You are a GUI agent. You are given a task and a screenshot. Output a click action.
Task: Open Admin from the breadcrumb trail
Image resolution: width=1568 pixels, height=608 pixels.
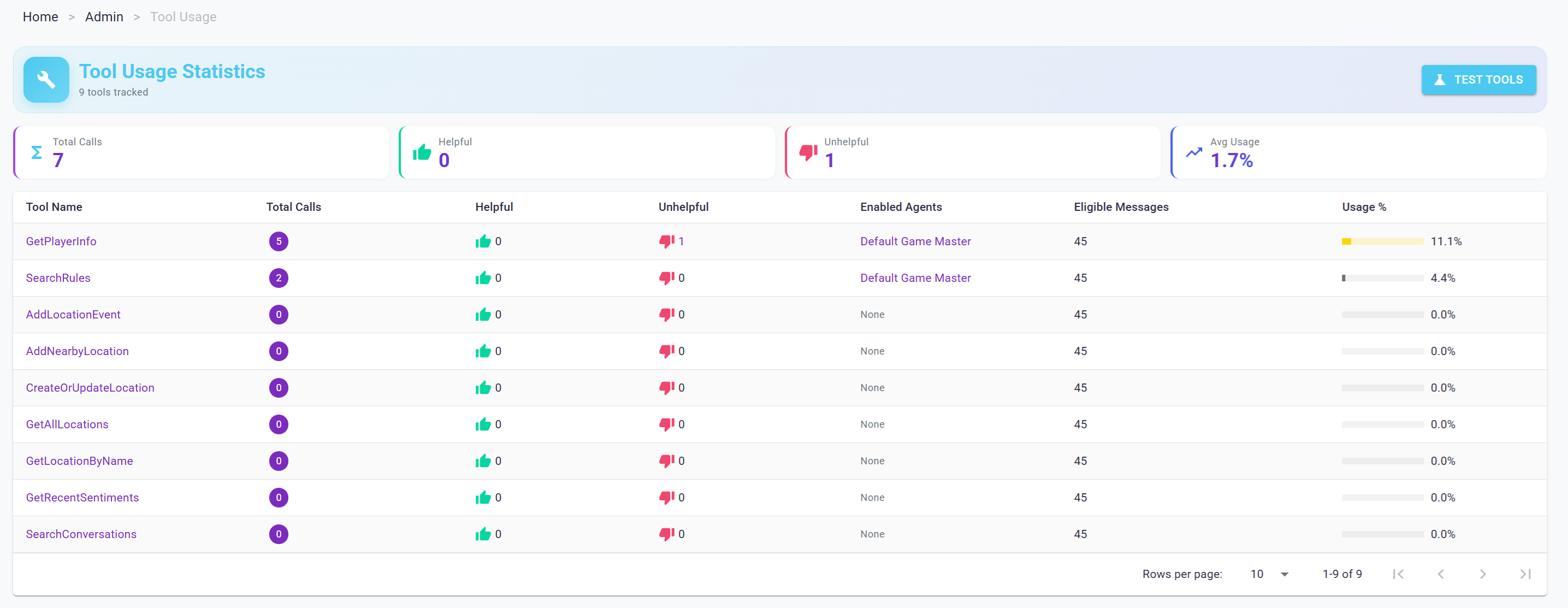[103, 16]
